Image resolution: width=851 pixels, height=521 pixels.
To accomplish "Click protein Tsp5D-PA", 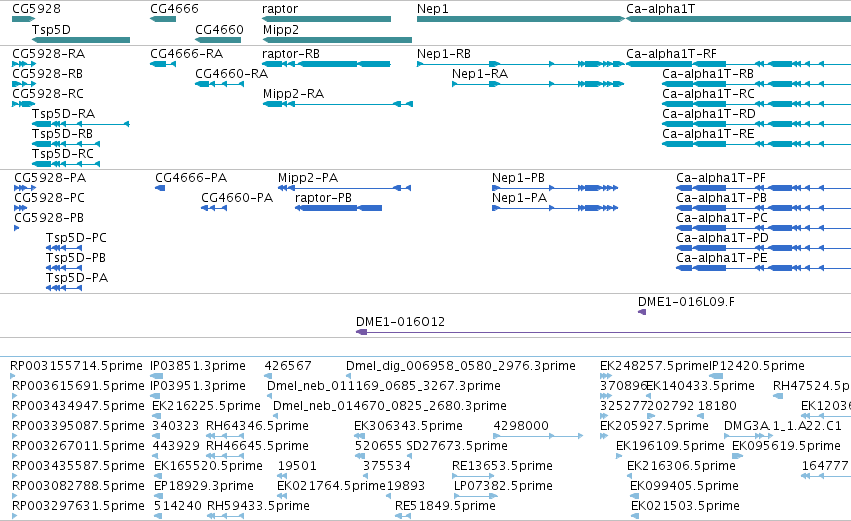I will 77,278.
